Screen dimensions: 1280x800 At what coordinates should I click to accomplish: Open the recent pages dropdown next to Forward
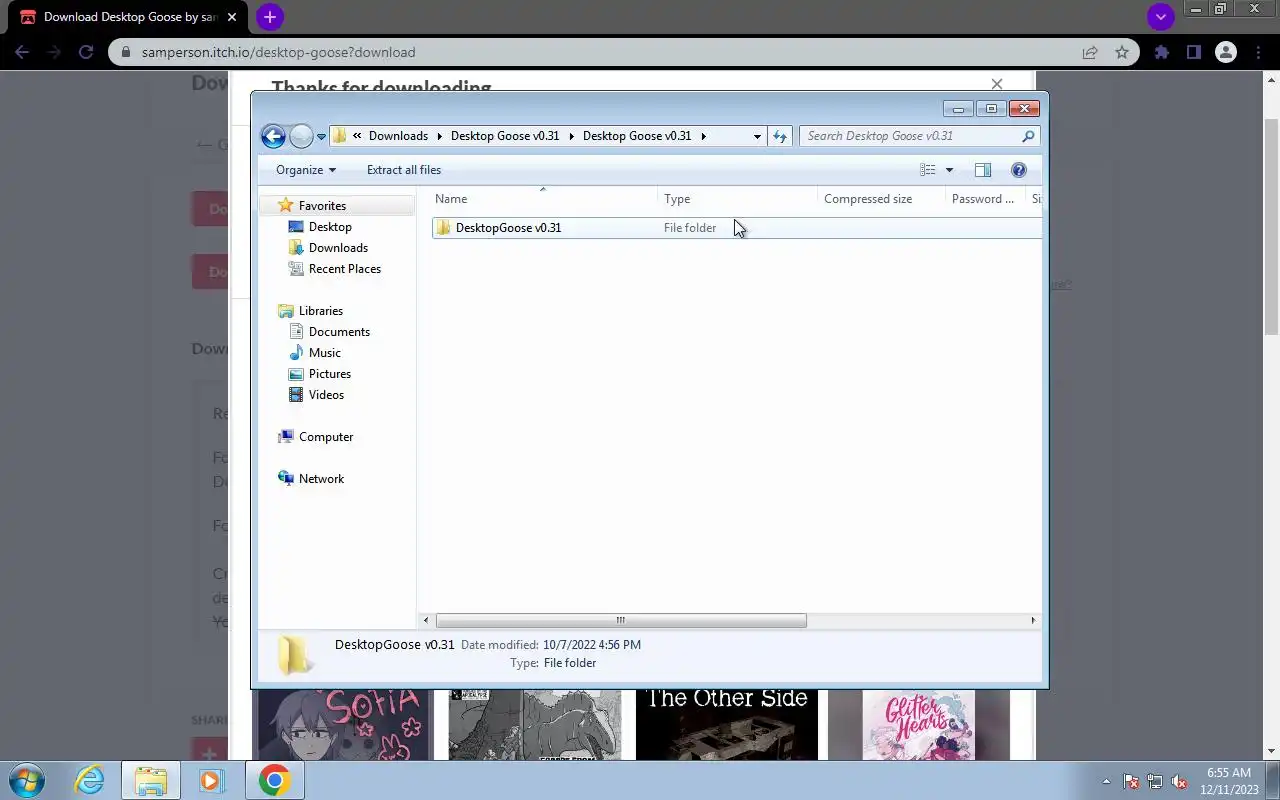click(x=321, y=137)
